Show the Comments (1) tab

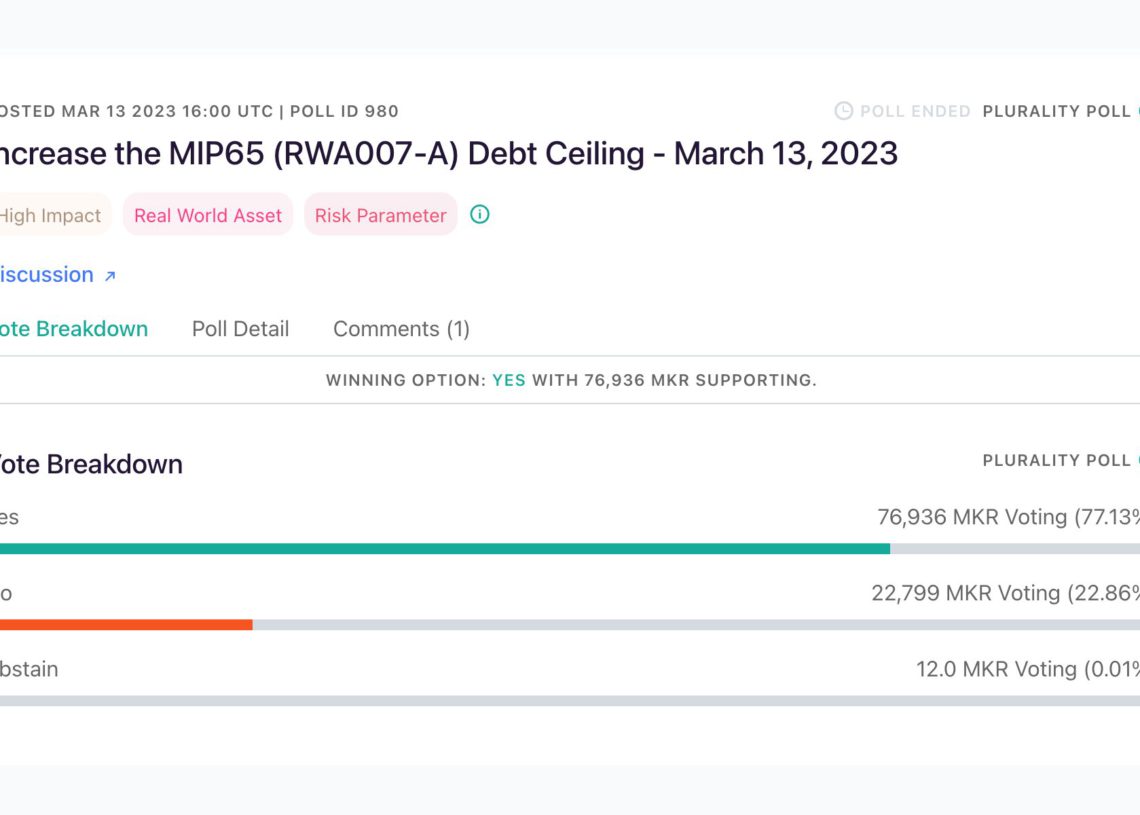tap(401, 329)
